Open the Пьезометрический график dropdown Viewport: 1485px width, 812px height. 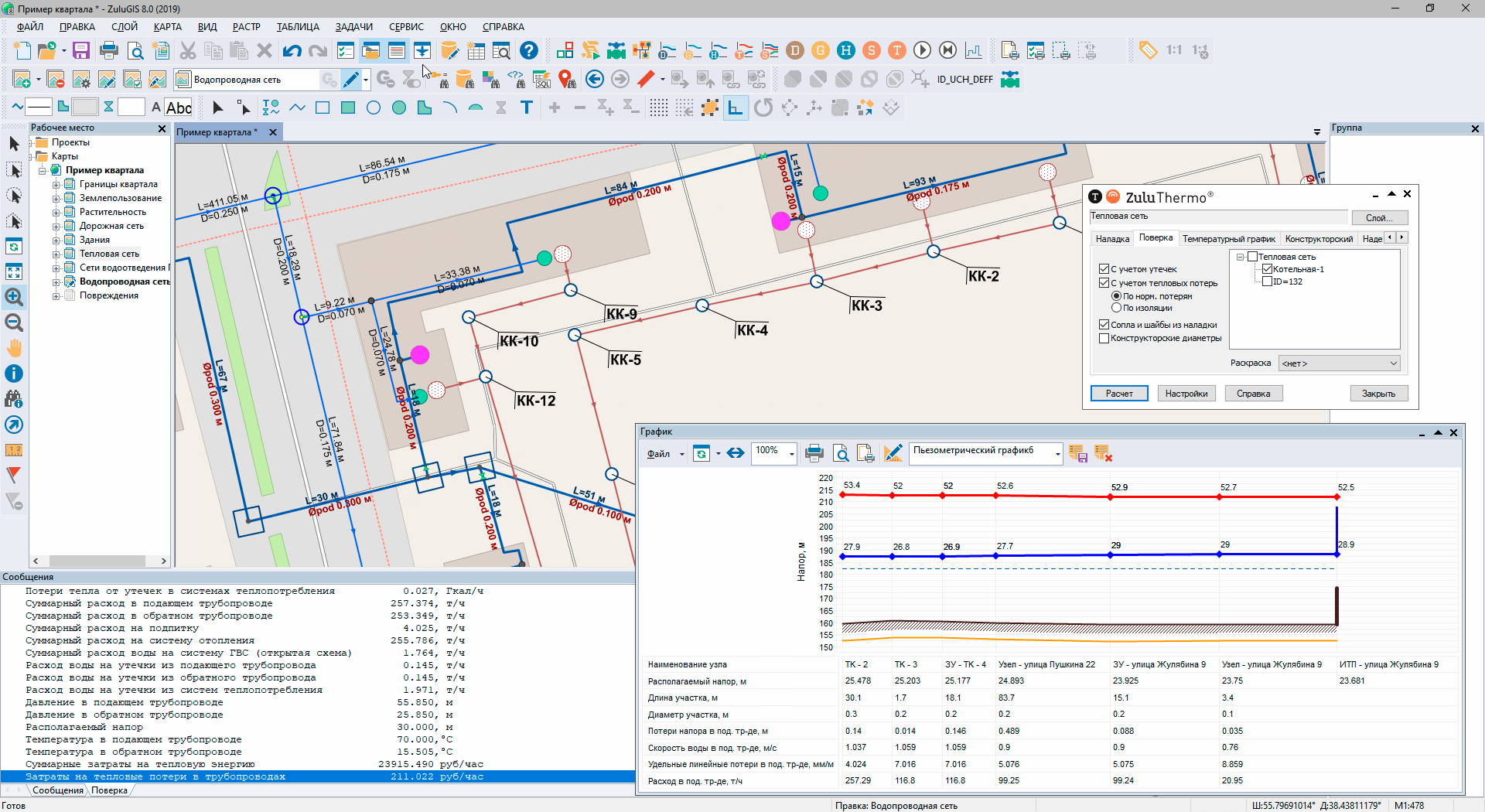[1057, 454]
